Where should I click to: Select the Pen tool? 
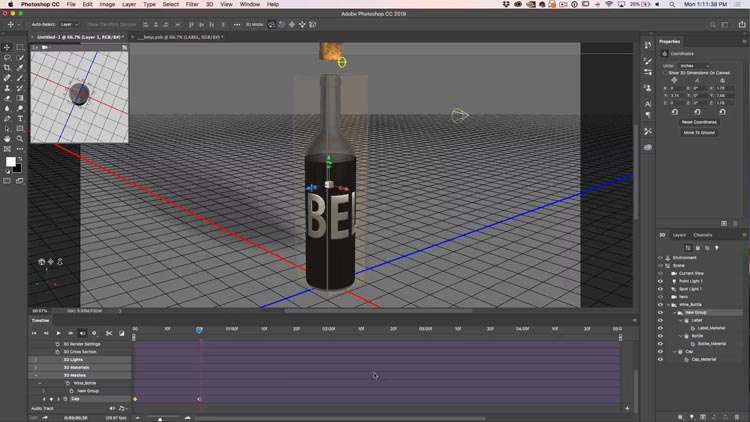pyautogui.click(x=7, y=118)
